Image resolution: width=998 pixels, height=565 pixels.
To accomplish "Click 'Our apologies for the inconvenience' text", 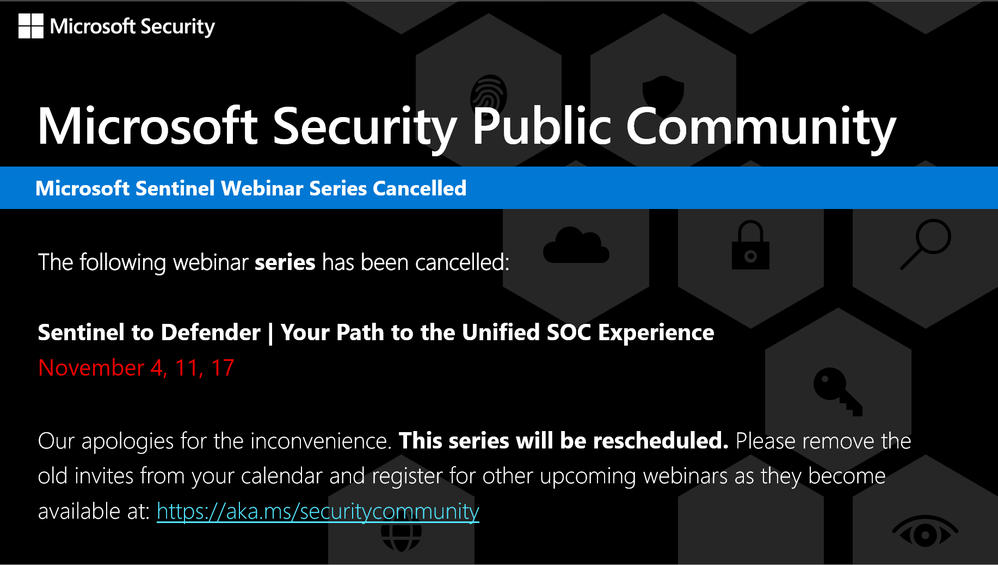I will [x=214, y=441].
